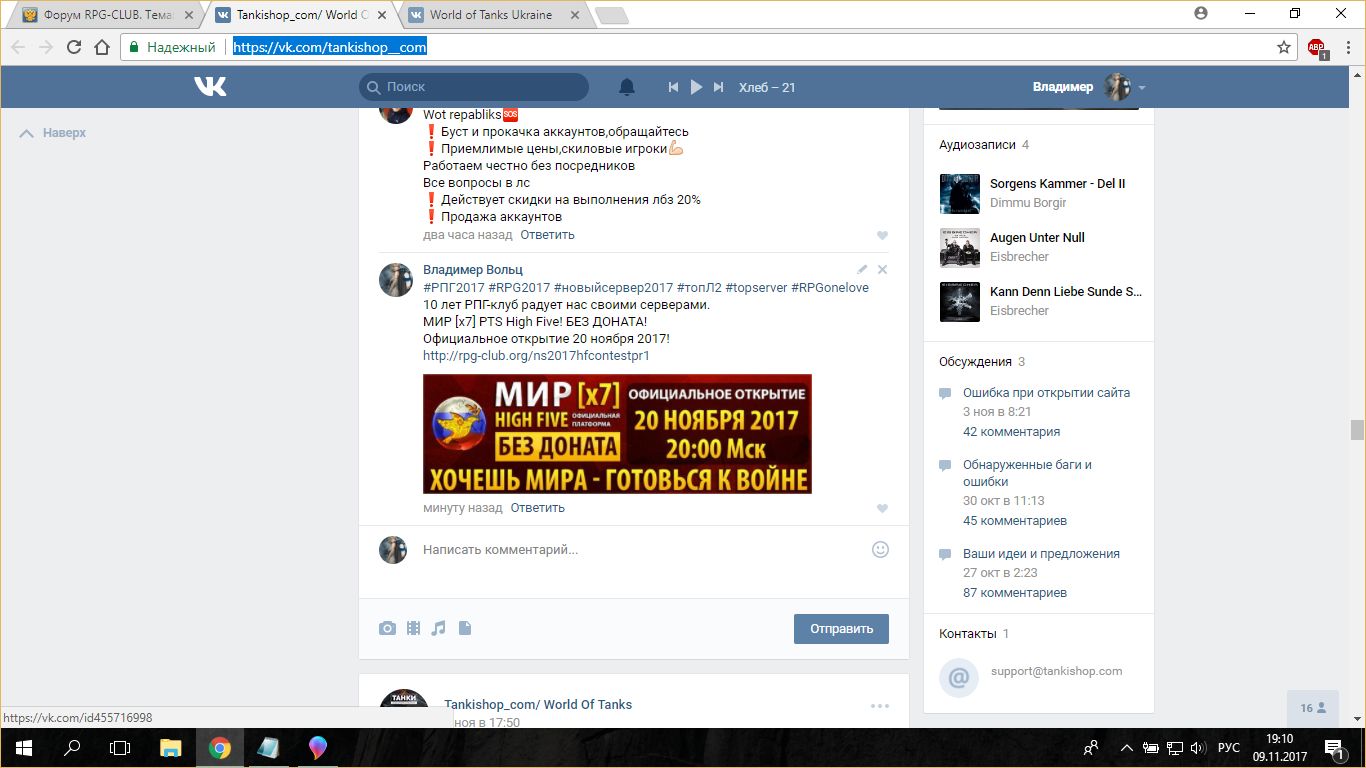1366x768 pixels.
Task: Play the track Хлеб – 21
Action: (x=697, y=87)
